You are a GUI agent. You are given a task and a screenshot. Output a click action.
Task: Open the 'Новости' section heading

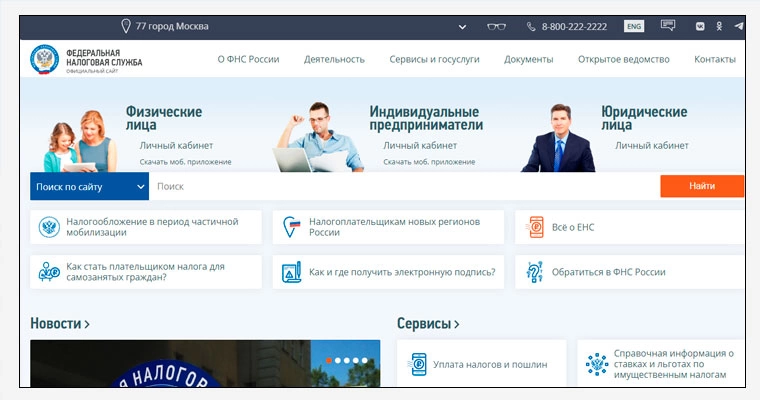60,323
